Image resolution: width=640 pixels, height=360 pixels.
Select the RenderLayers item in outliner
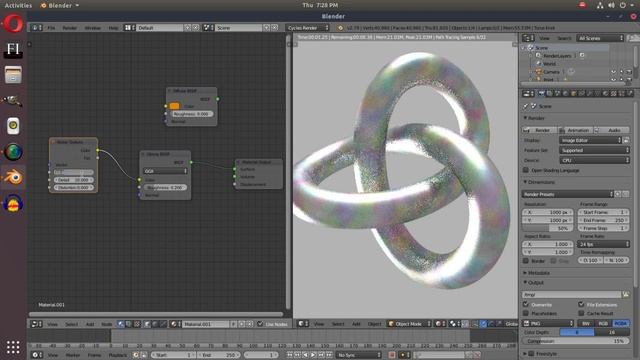click(557, 56)
